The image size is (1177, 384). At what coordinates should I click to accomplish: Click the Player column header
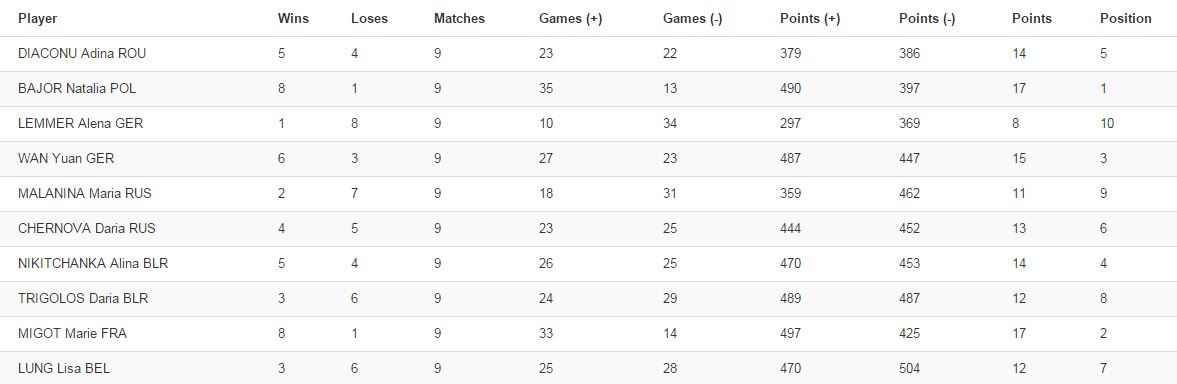pos(38,19)
